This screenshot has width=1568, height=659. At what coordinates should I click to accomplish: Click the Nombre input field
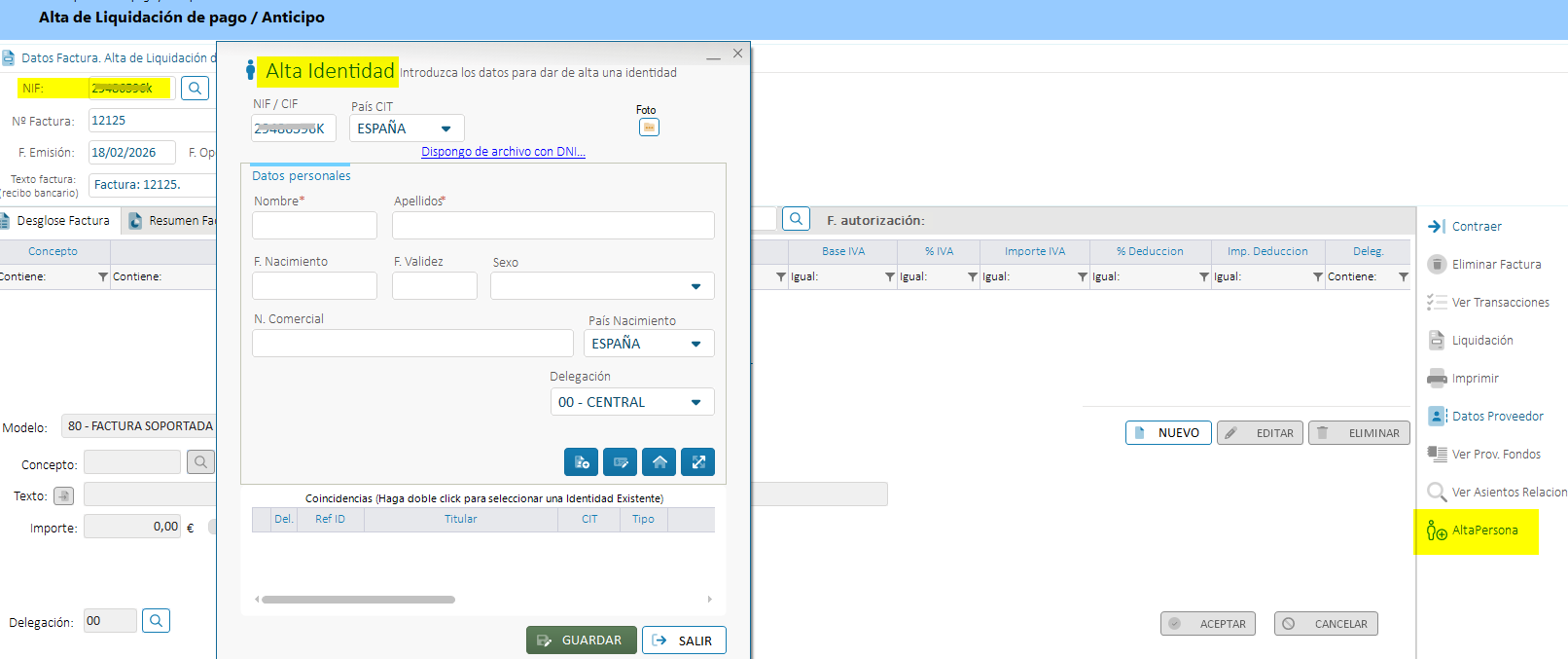tap(314, 226)
